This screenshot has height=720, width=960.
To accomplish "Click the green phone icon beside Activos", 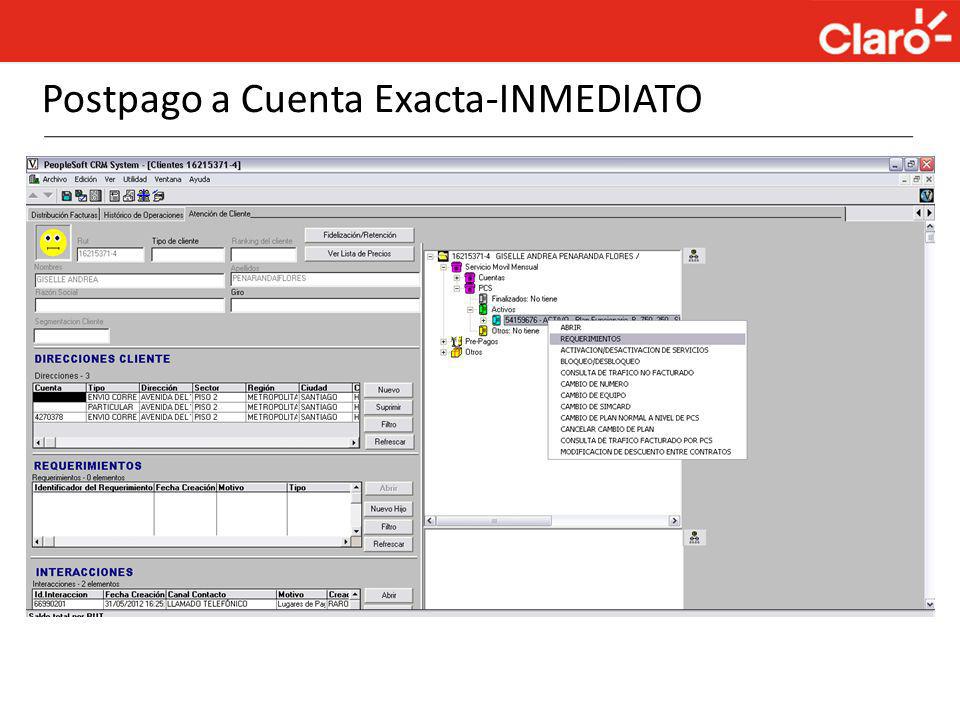I will coord(483,309).
